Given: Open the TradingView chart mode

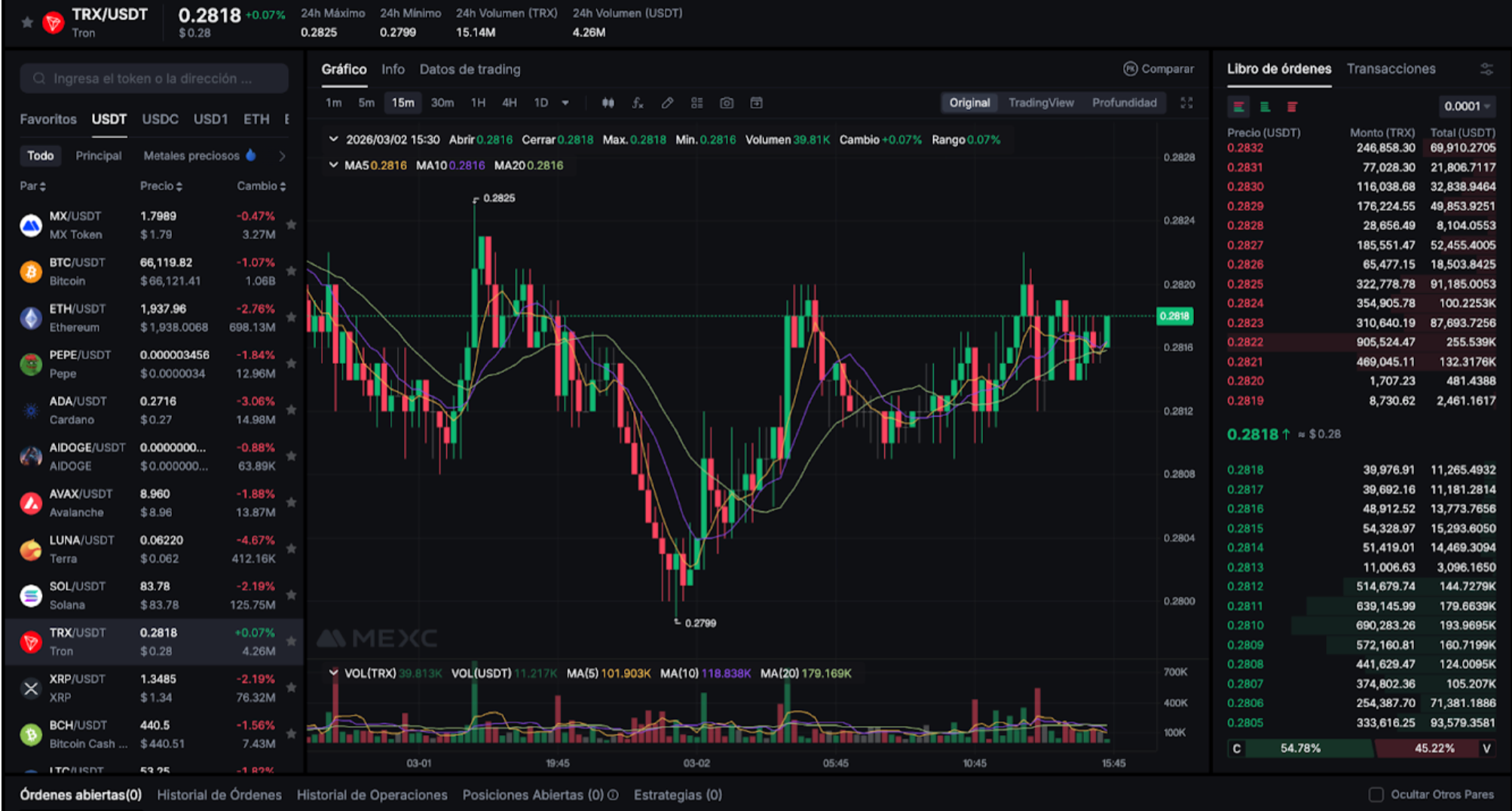Looking at the screenshot, I should pyautogui.click(x=1041, y=103).
